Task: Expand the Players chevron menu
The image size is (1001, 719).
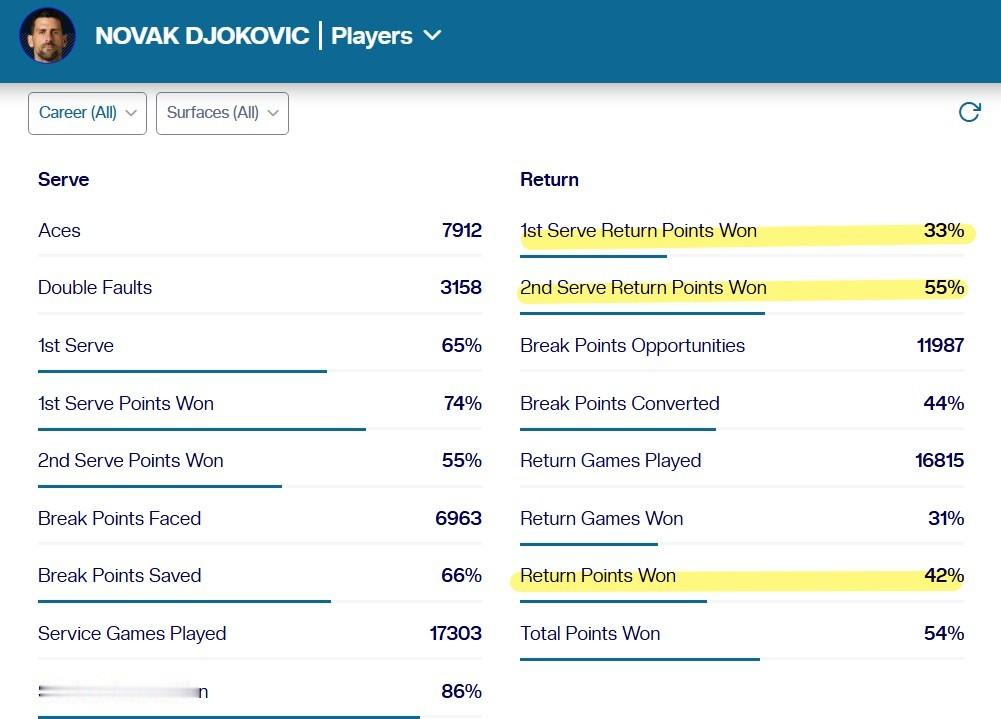Action: pos(432,35)
